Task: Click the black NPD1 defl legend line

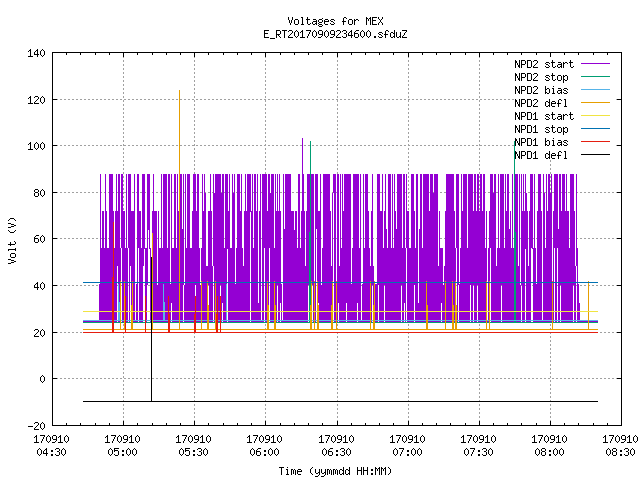Action: [x=595, y=155]
